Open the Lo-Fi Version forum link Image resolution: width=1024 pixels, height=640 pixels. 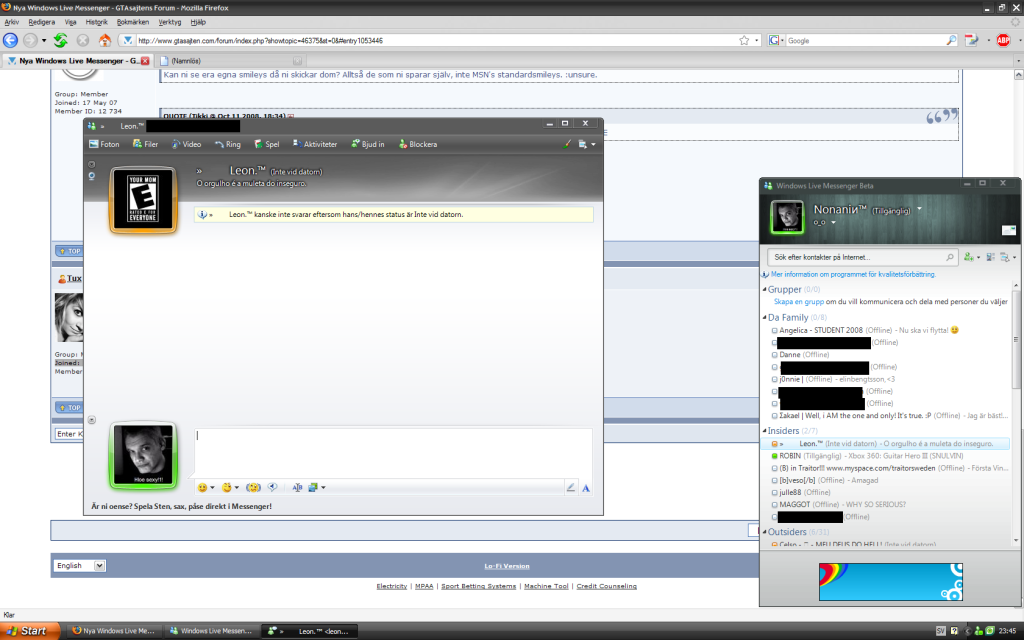[x=507, y=566]
